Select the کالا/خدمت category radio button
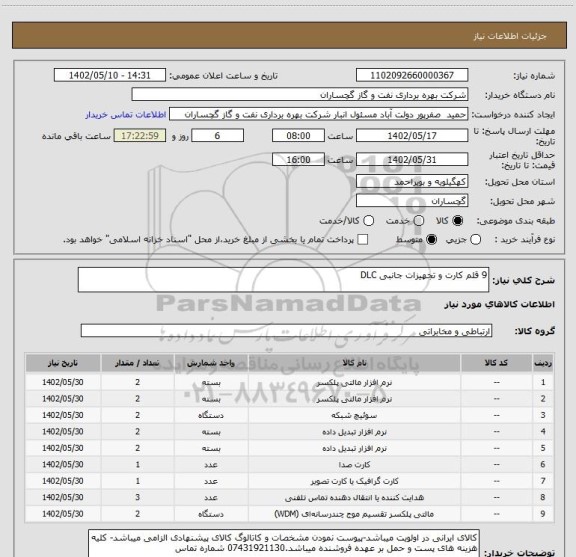Image resolution: width=576 pixels, height=557 pixels. pyautogui.click(x=368, y=221)
